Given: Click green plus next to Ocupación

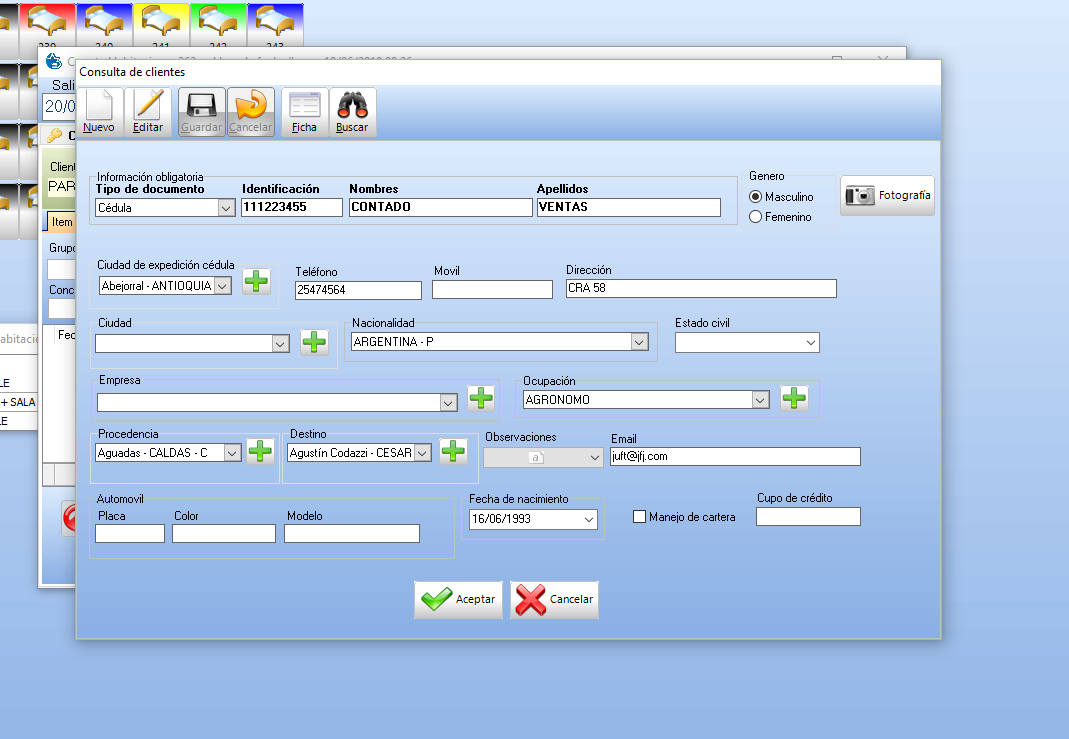Looking at the screenshot, I should (x=794, y=398).
